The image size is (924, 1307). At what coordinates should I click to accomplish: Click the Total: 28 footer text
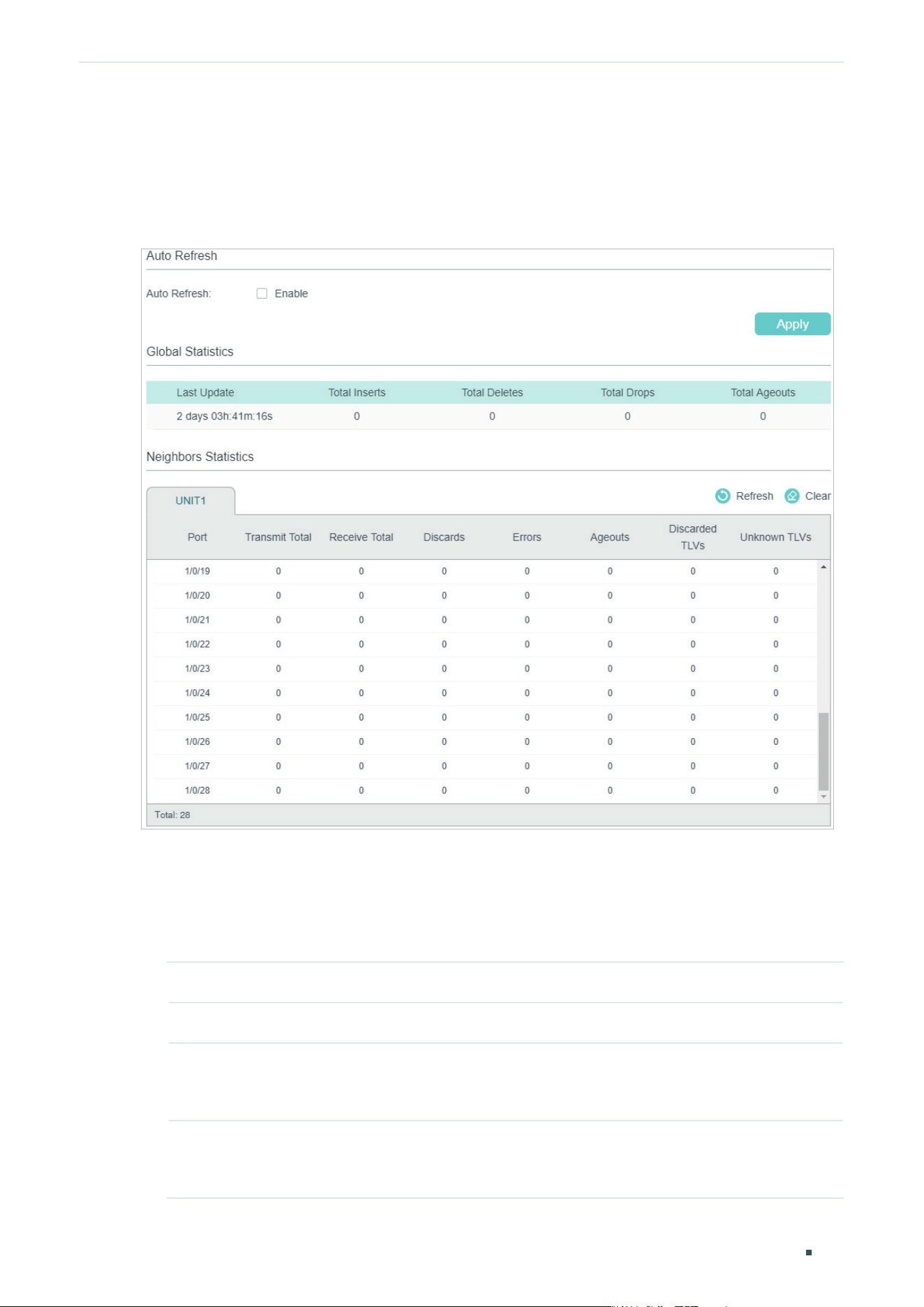(172, 815)
